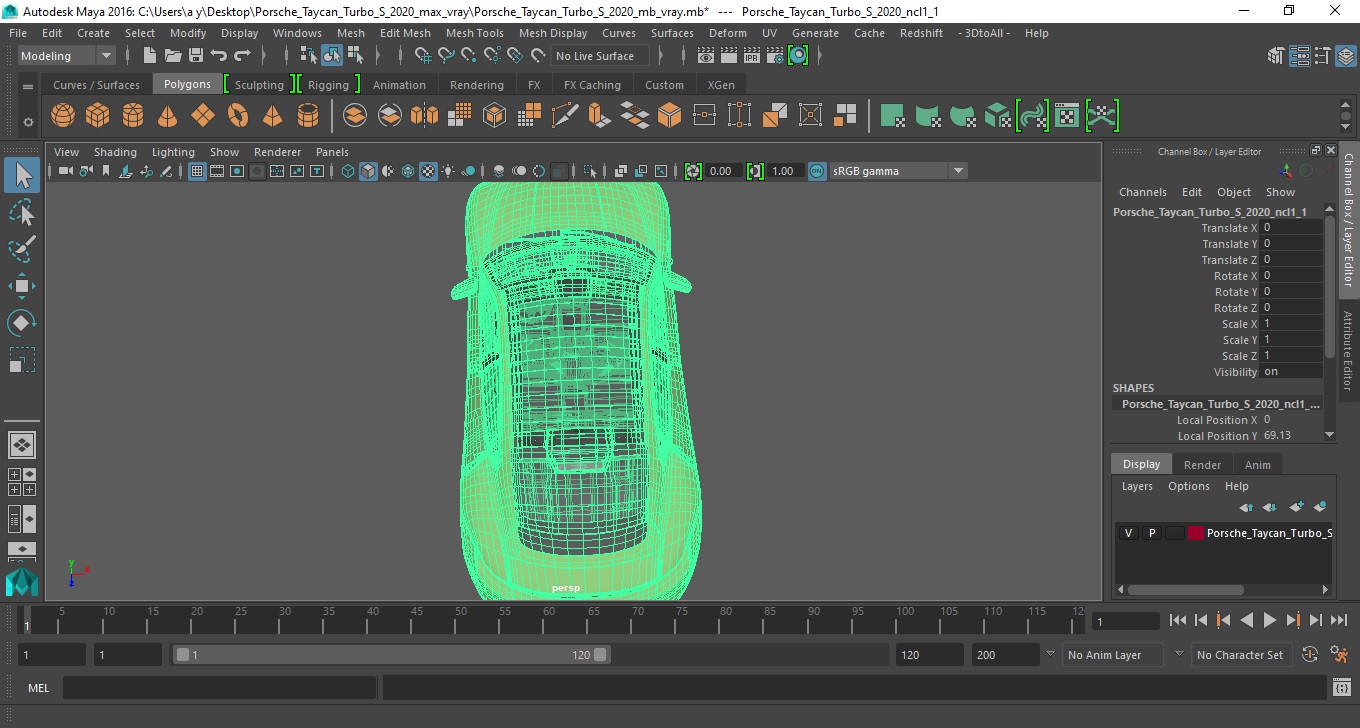The width and height of the screenshot is (1360, 728).
Task: Create a polygon pyramid from the shelf
Action: pyautogui.click(x=273, y=116)
